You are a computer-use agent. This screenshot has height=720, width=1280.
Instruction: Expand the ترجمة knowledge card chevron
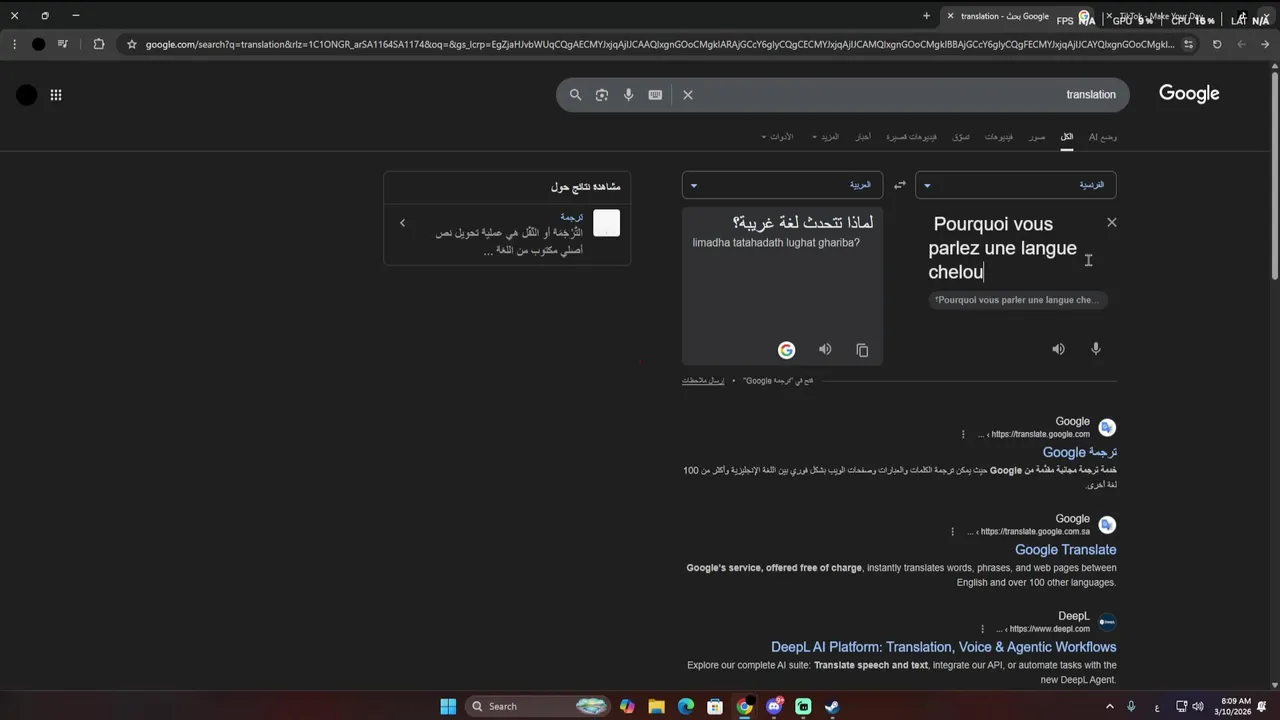pyautogui.click(x=402, y=223)
